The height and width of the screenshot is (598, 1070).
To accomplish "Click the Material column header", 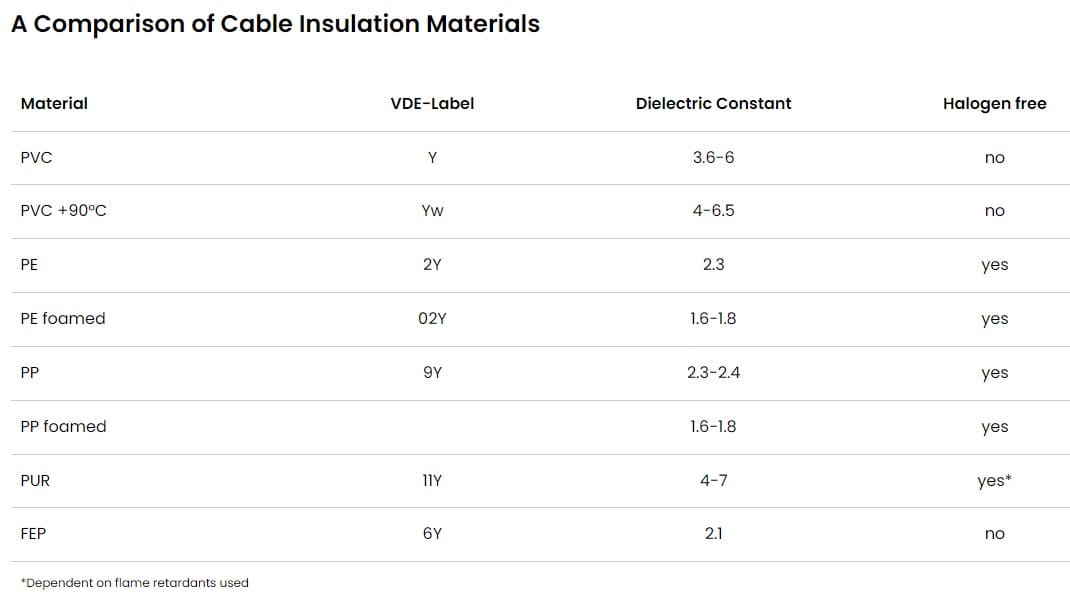I will tap(54, 103).
